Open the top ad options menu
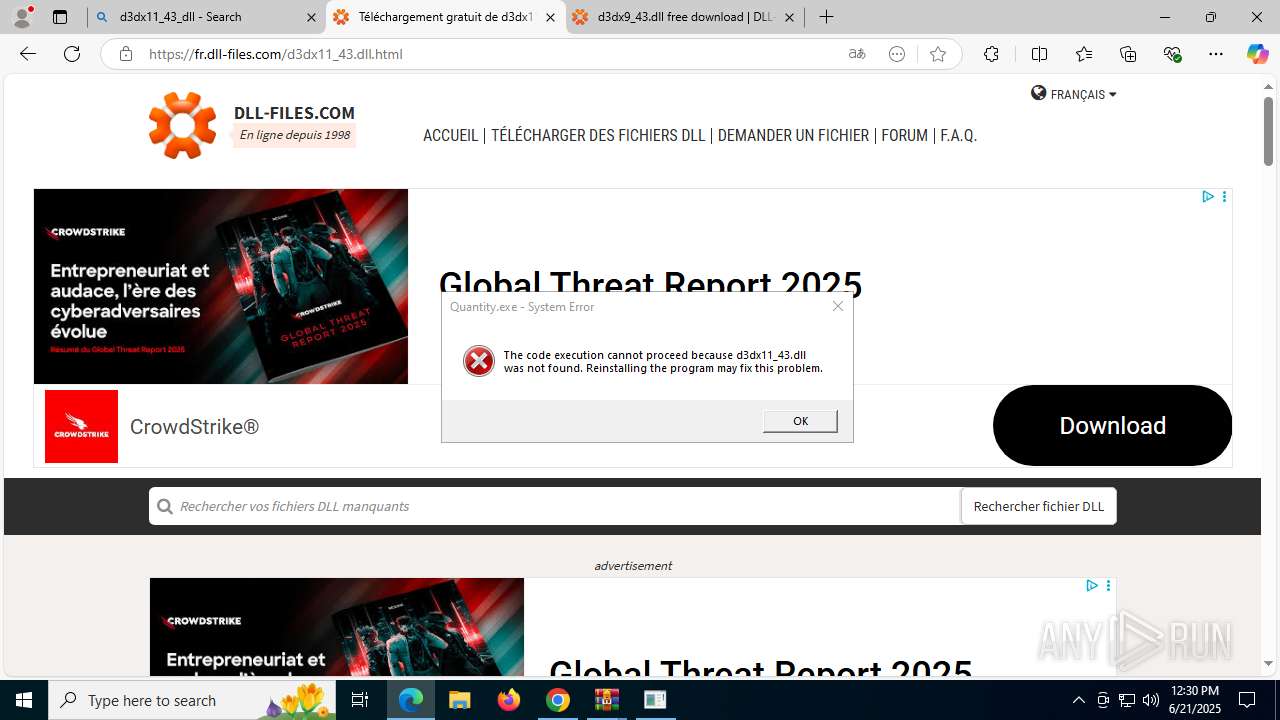This screenshot has height=720, width=1280. 1224,197
